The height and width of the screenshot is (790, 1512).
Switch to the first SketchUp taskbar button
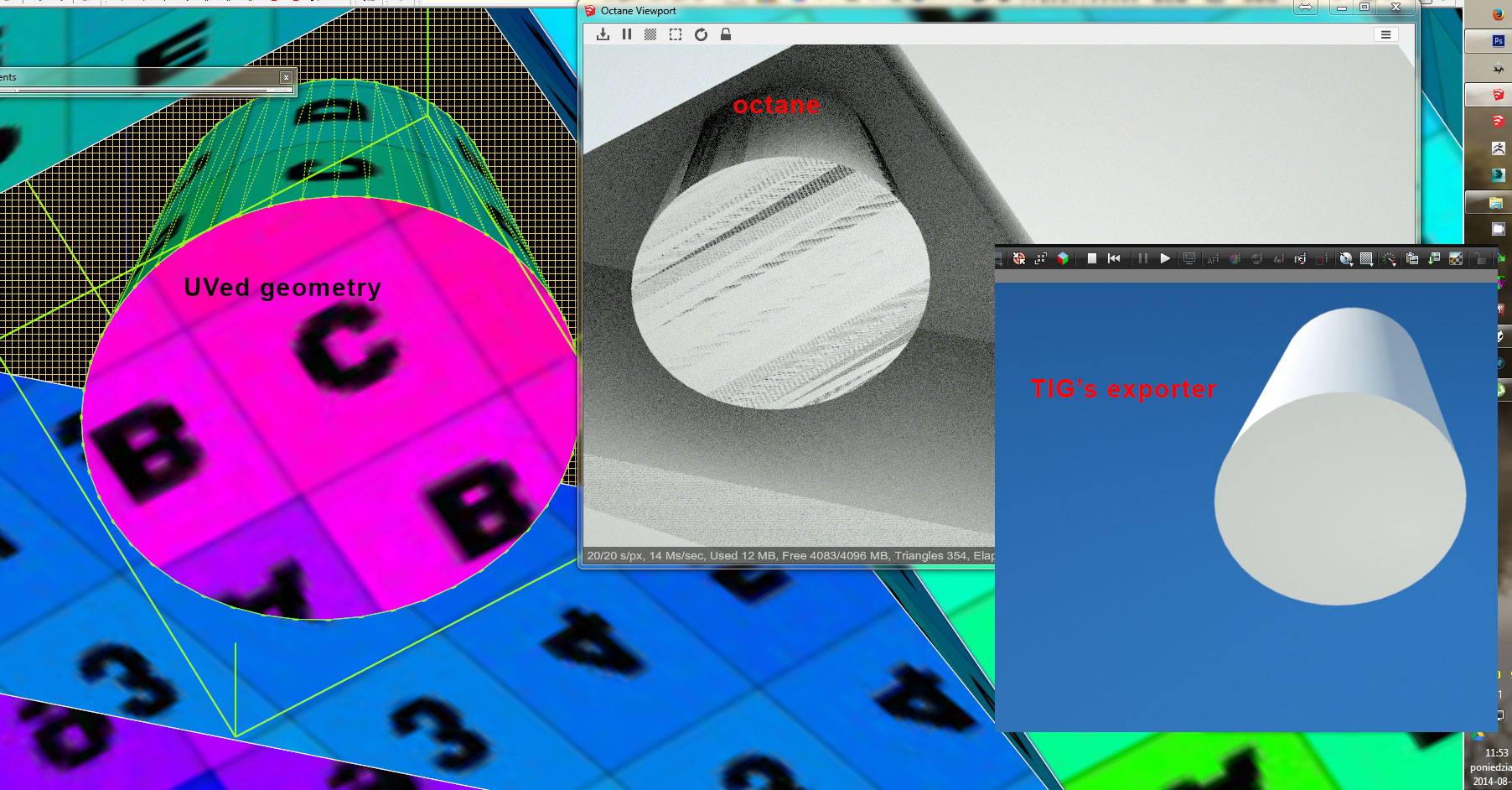[1498, 95]
